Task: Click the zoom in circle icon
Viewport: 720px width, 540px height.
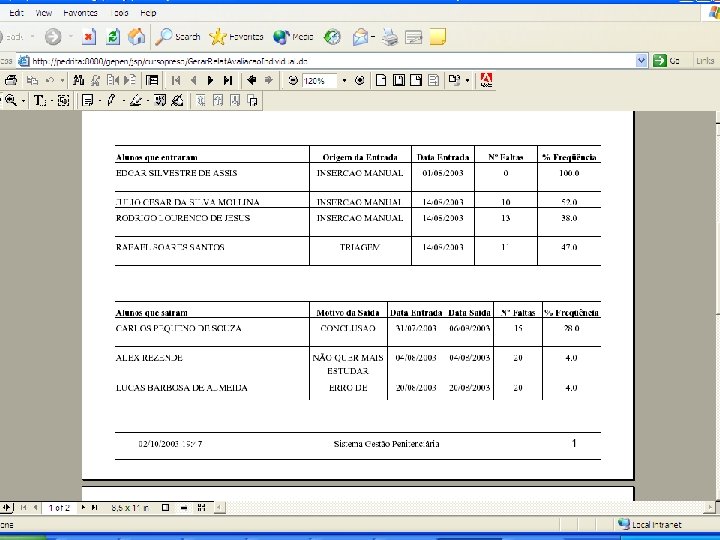Action: pos(360,81)
